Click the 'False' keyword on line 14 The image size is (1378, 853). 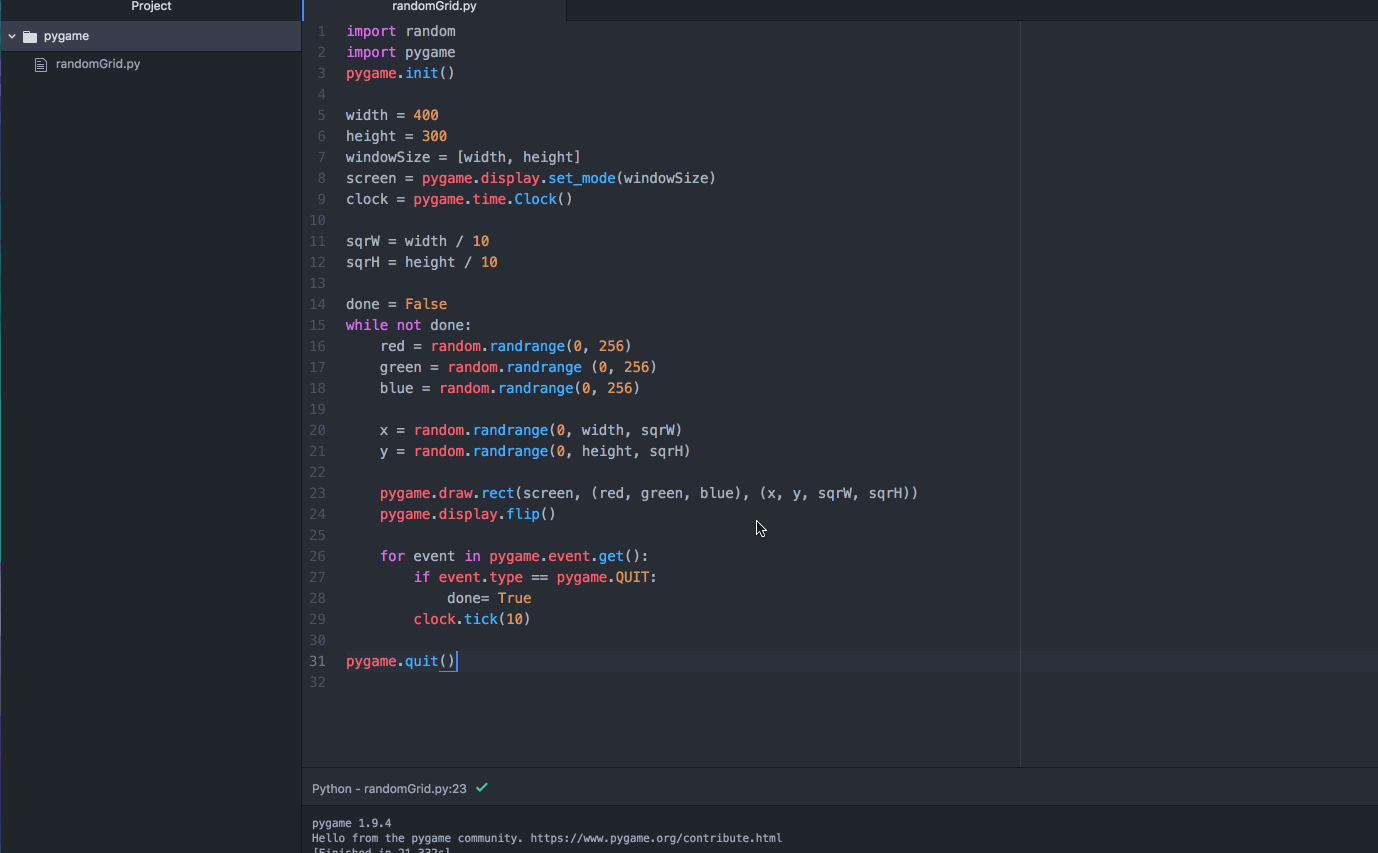coord(426,304)
